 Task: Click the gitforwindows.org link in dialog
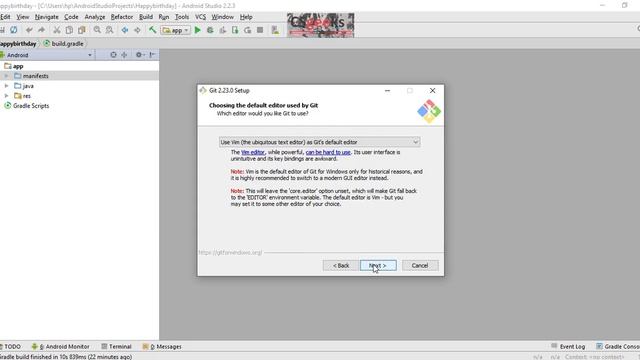pos(230,253)
